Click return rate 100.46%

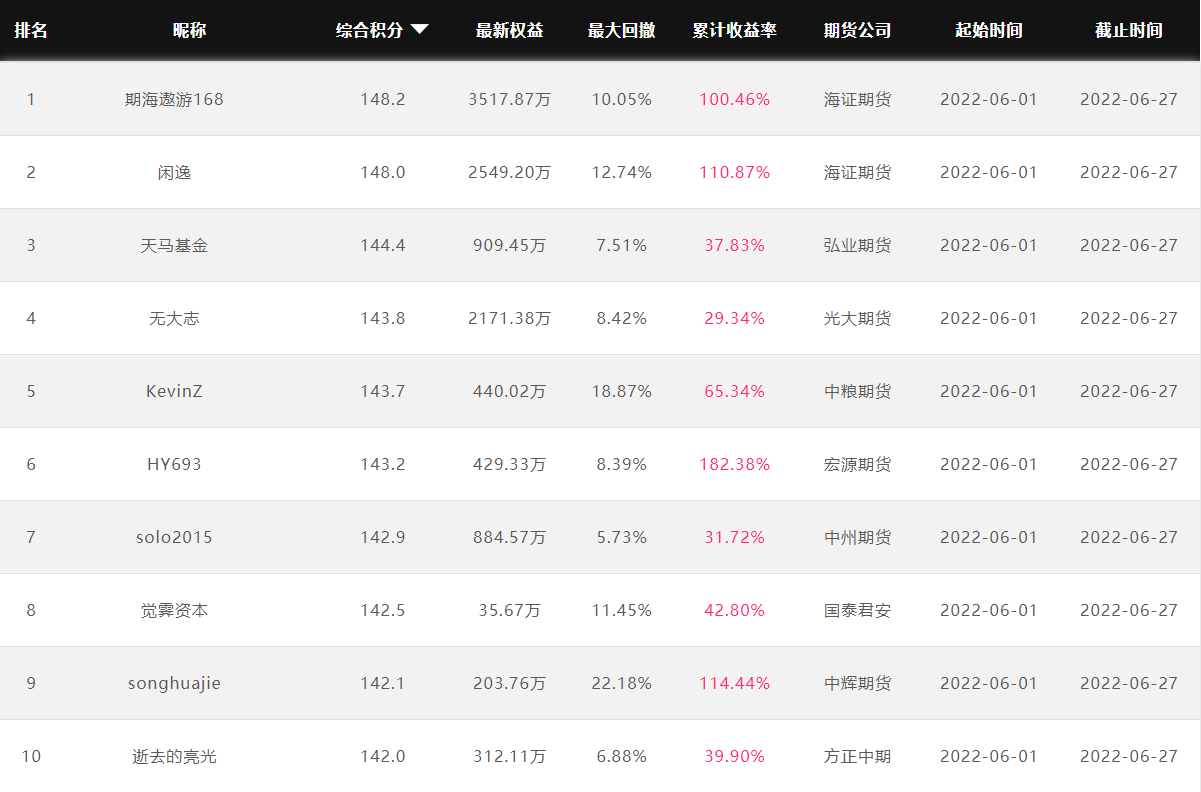coord(735,99)
